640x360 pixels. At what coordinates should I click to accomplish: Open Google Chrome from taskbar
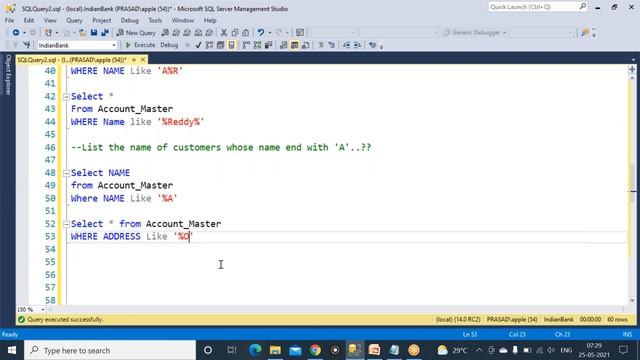click(x=315, y=350)
